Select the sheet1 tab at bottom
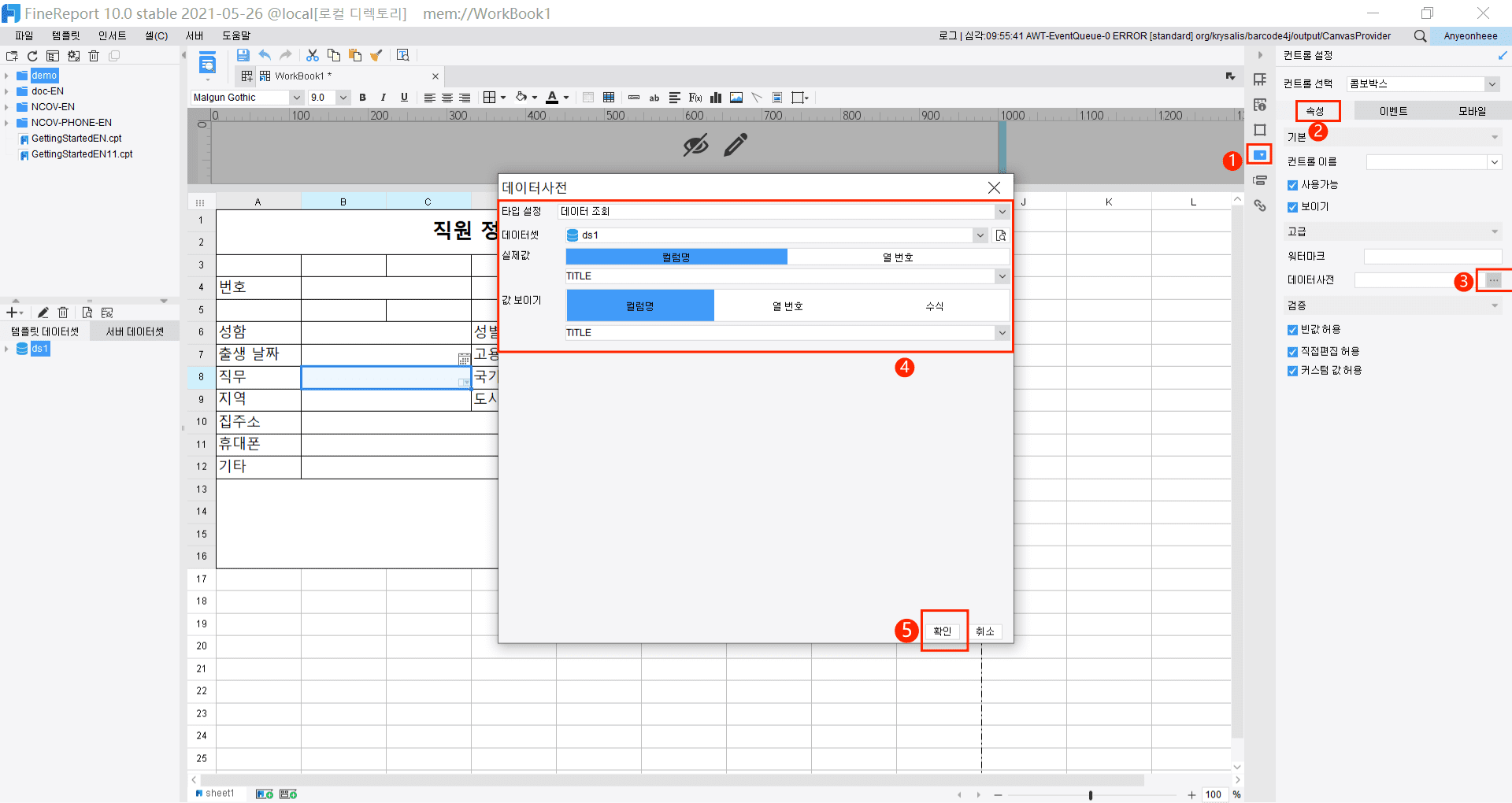 [215, 794]
